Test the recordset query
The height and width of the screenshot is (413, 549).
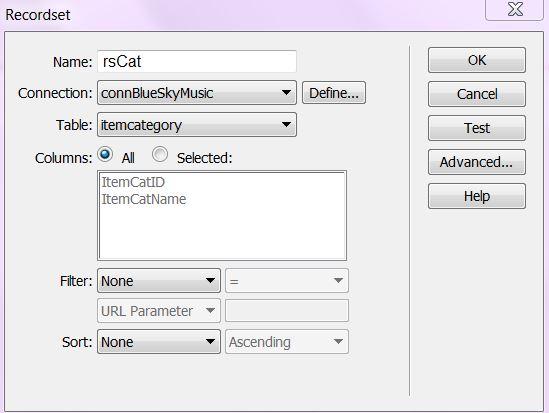coord(477,128)
